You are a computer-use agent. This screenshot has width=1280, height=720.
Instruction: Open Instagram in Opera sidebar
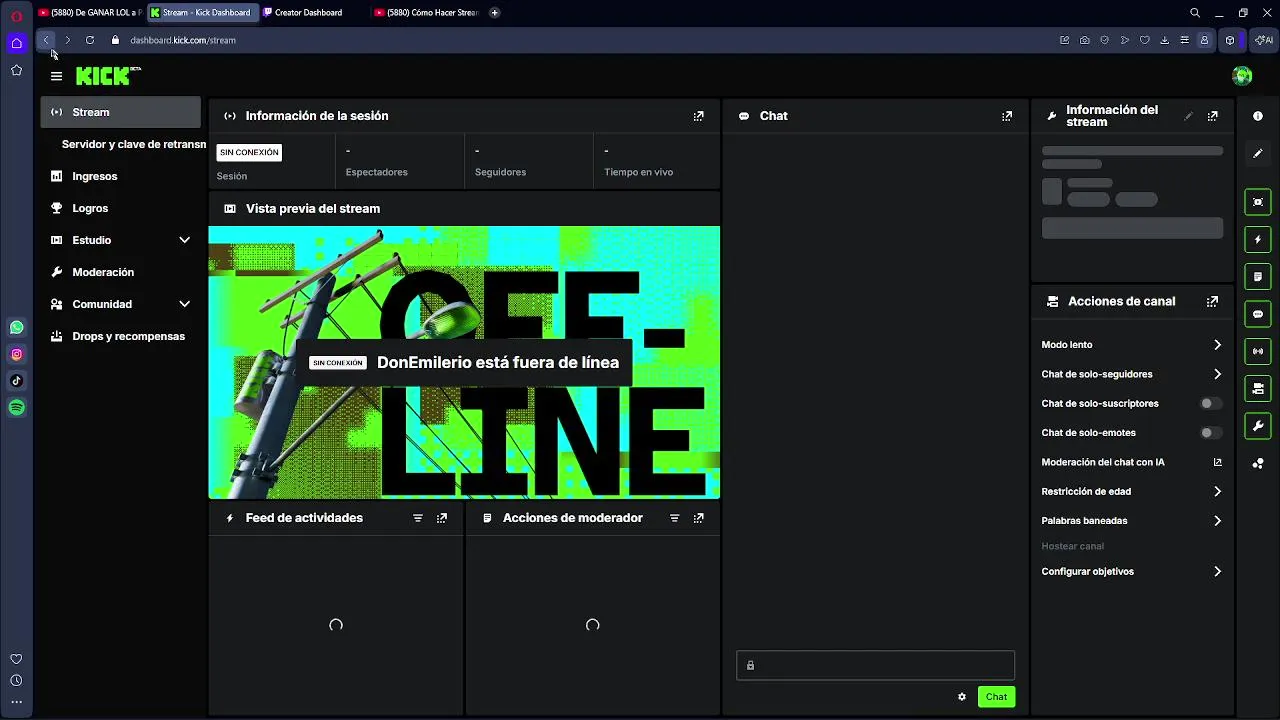pyautogui.click(x=16, y=354)
